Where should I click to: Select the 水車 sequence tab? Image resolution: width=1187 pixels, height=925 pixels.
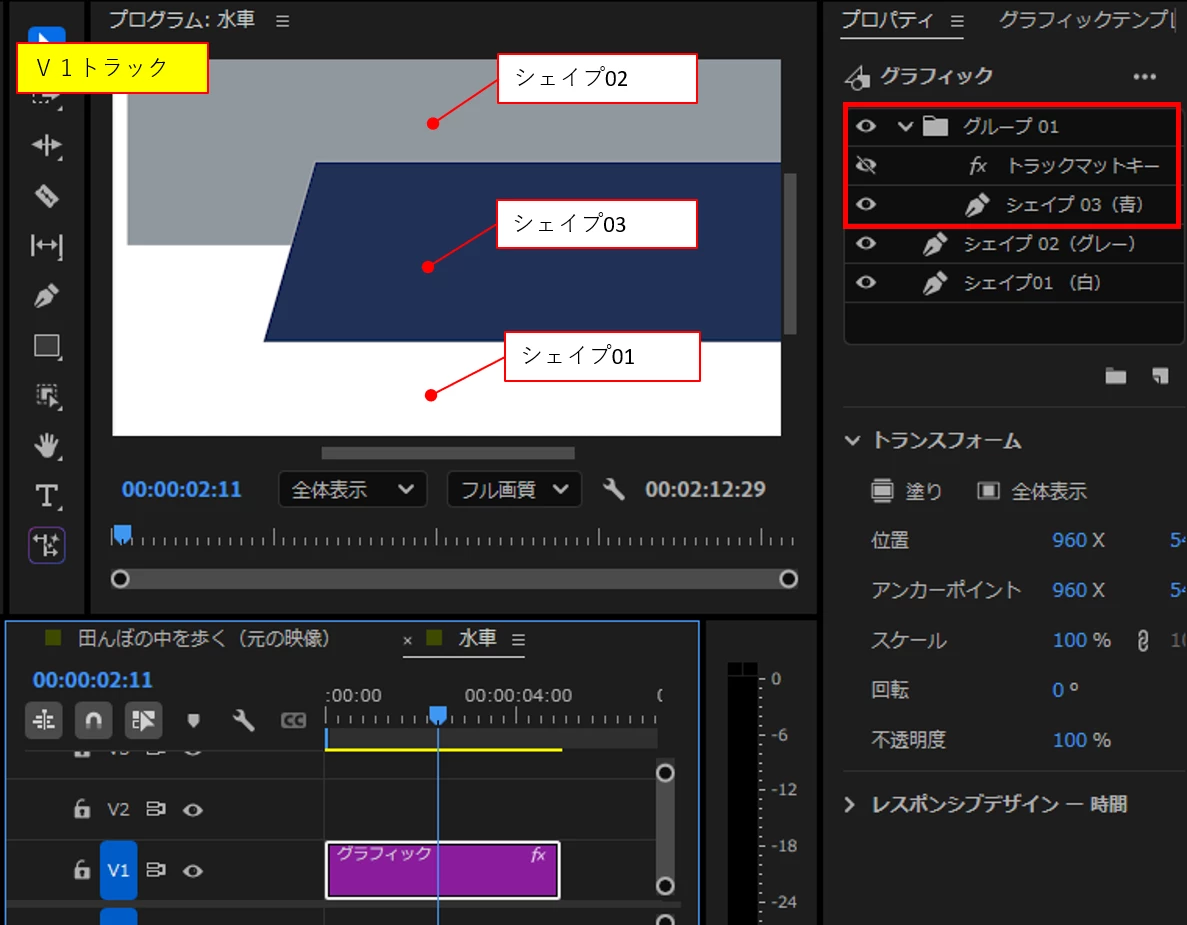point(478,638)
